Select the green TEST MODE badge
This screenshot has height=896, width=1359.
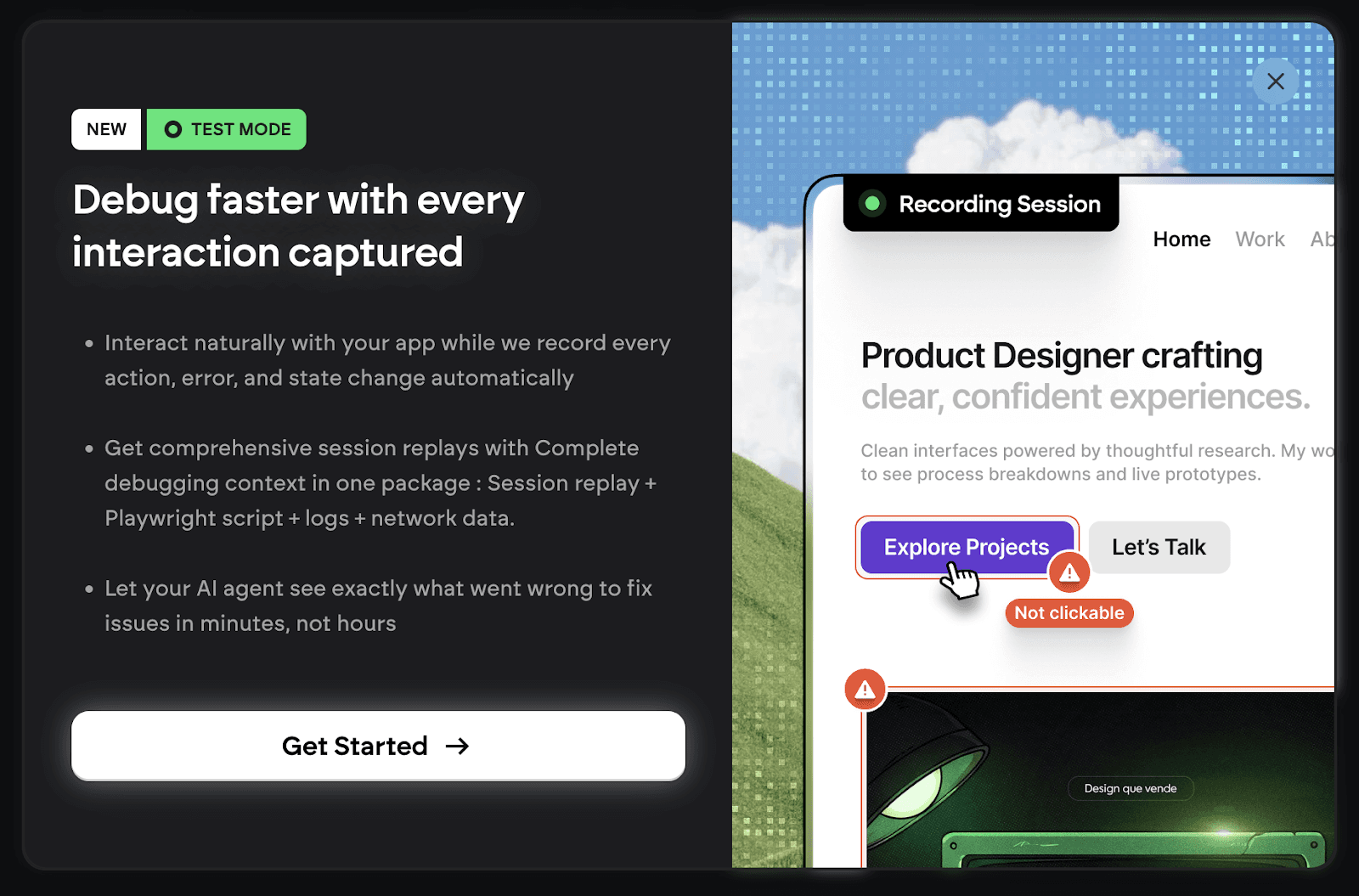pyautogui.click(x=227, y=129)
